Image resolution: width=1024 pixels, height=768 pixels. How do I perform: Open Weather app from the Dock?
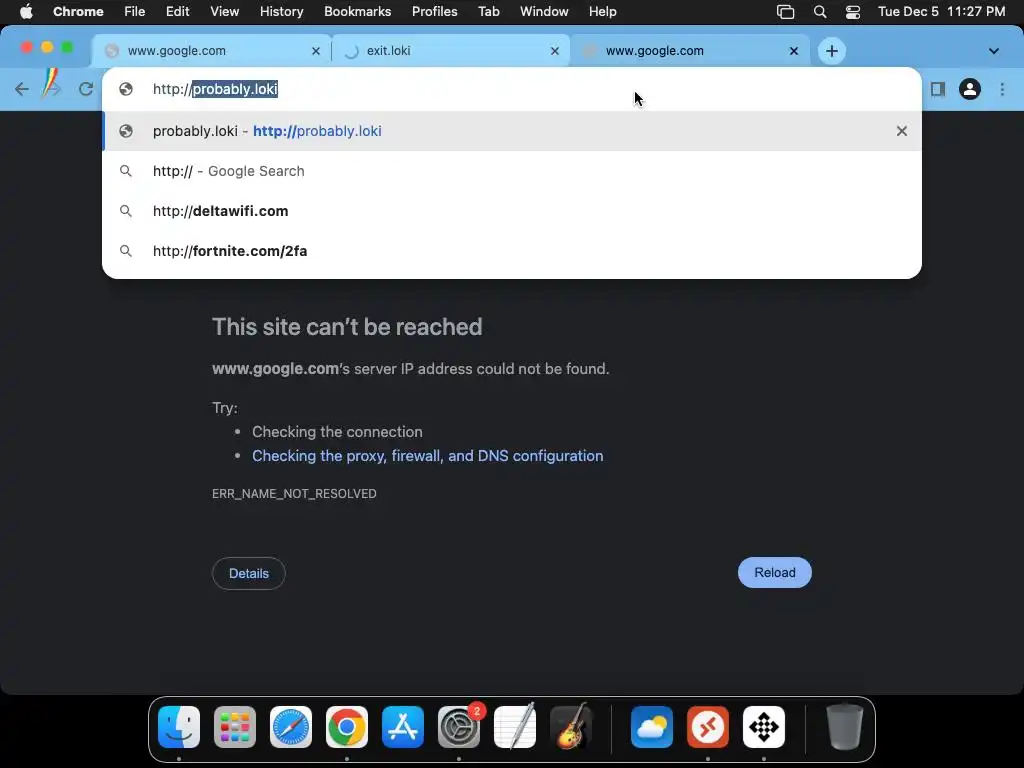pos(652,727)
